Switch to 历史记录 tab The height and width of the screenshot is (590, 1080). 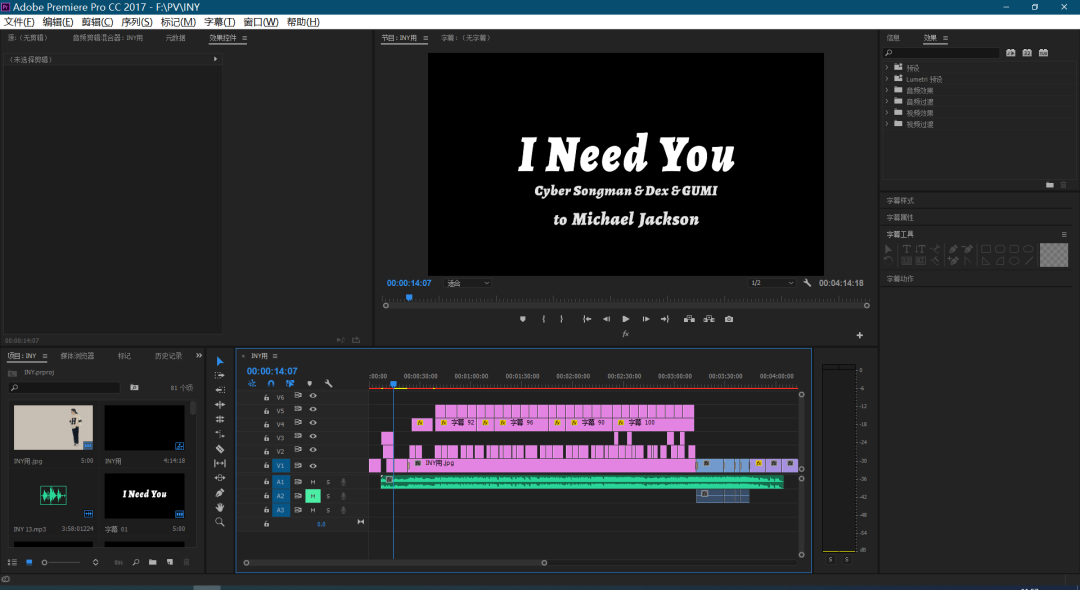pyautogui.click(x=168, y=356)
